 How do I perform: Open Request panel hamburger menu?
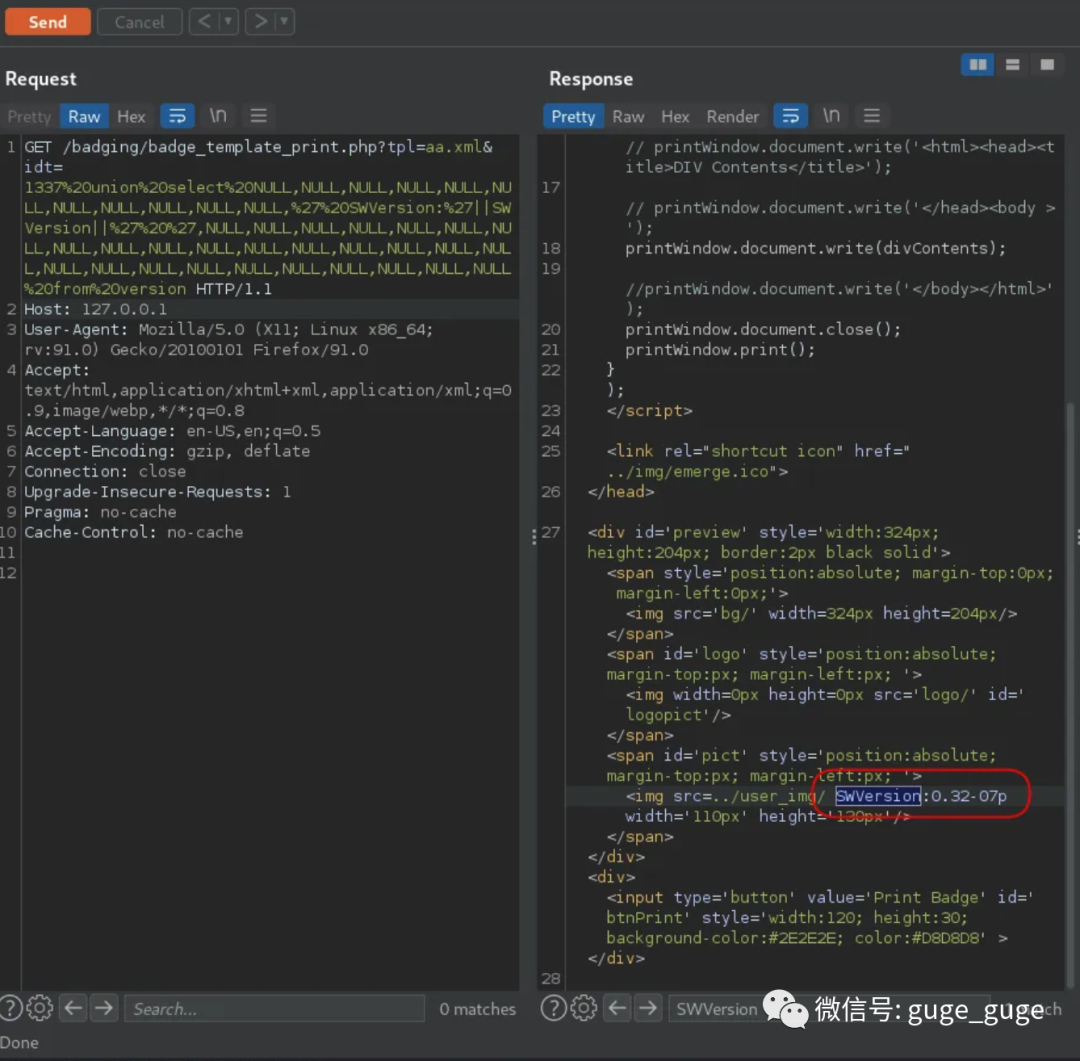click(x=258, y=116)
